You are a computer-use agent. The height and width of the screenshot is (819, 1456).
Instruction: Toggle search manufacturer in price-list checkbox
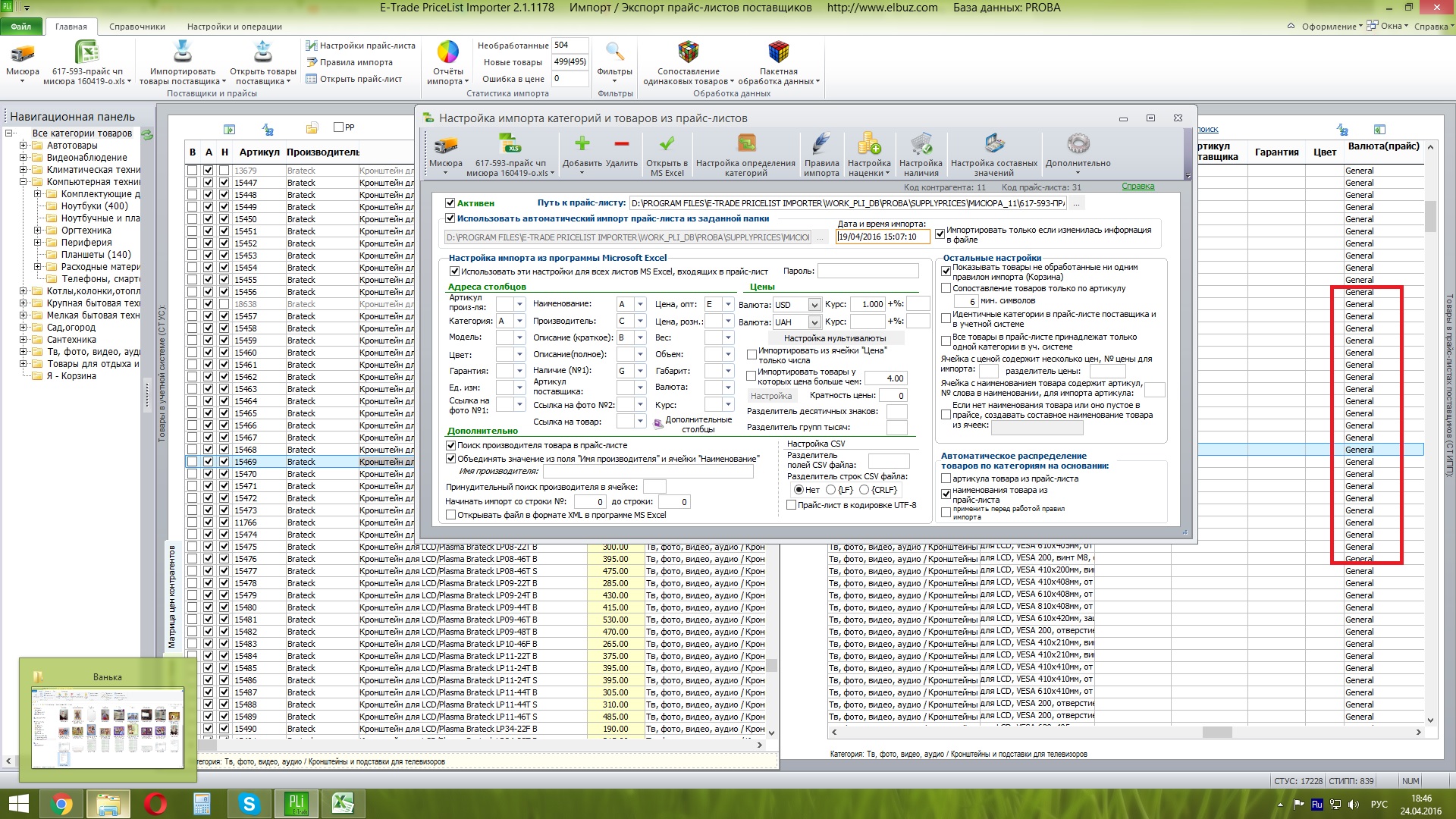[x=451, y=446]
